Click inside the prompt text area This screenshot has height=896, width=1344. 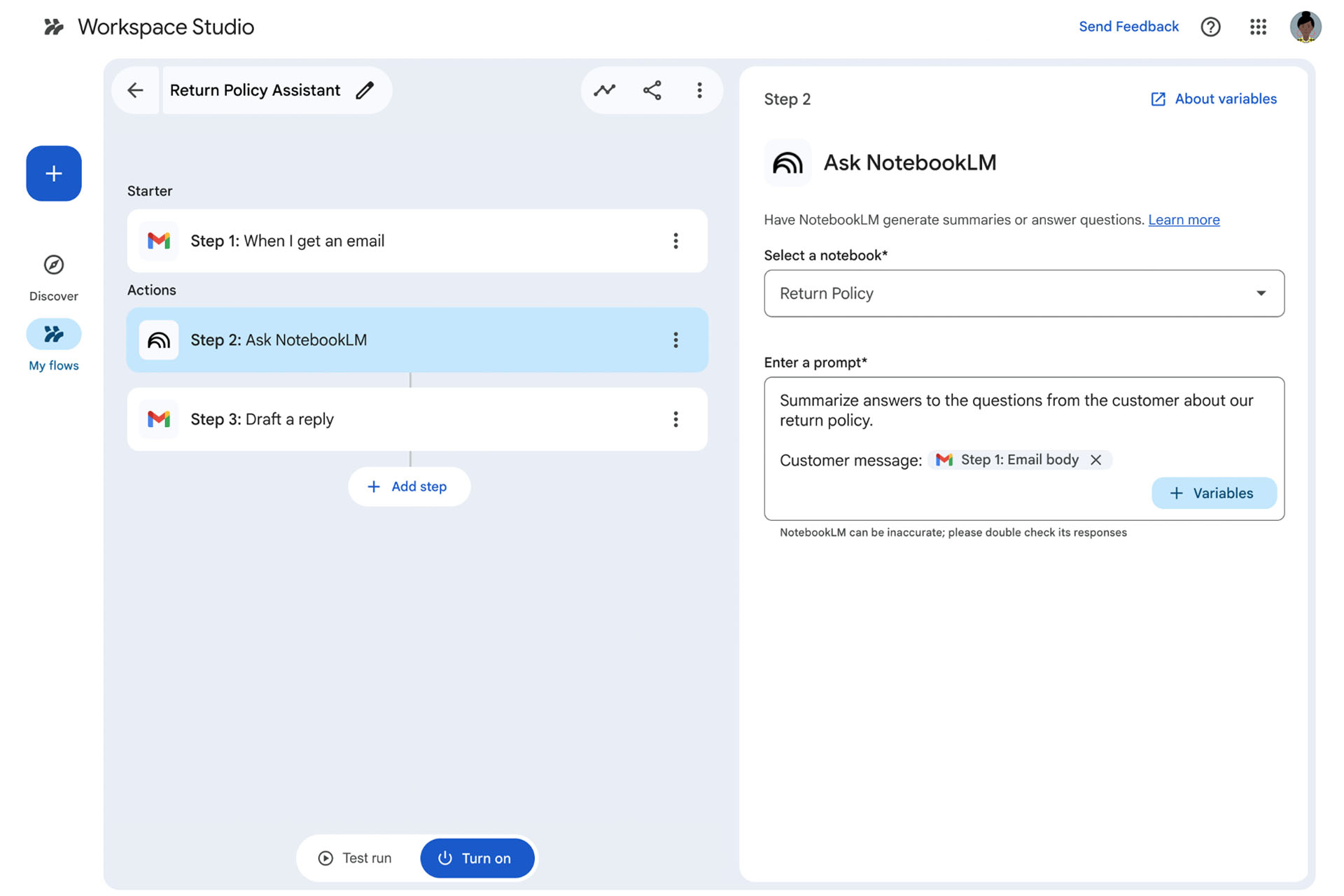(1024, 449)
